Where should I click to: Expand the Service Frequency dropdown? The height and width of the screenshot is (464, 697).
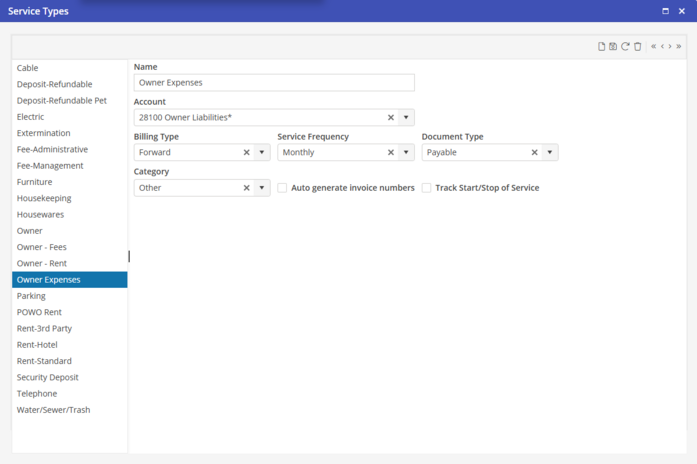click(x=406, y=153)
